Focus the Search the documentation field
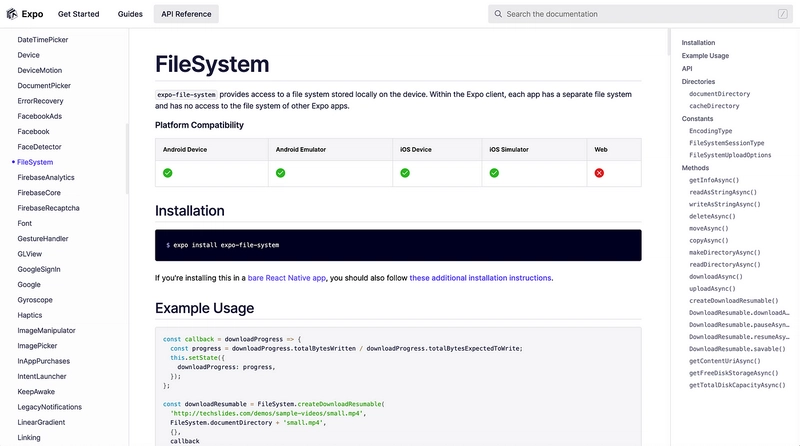Viewport: 800px width, 446px height. click(x=640, y=14)
